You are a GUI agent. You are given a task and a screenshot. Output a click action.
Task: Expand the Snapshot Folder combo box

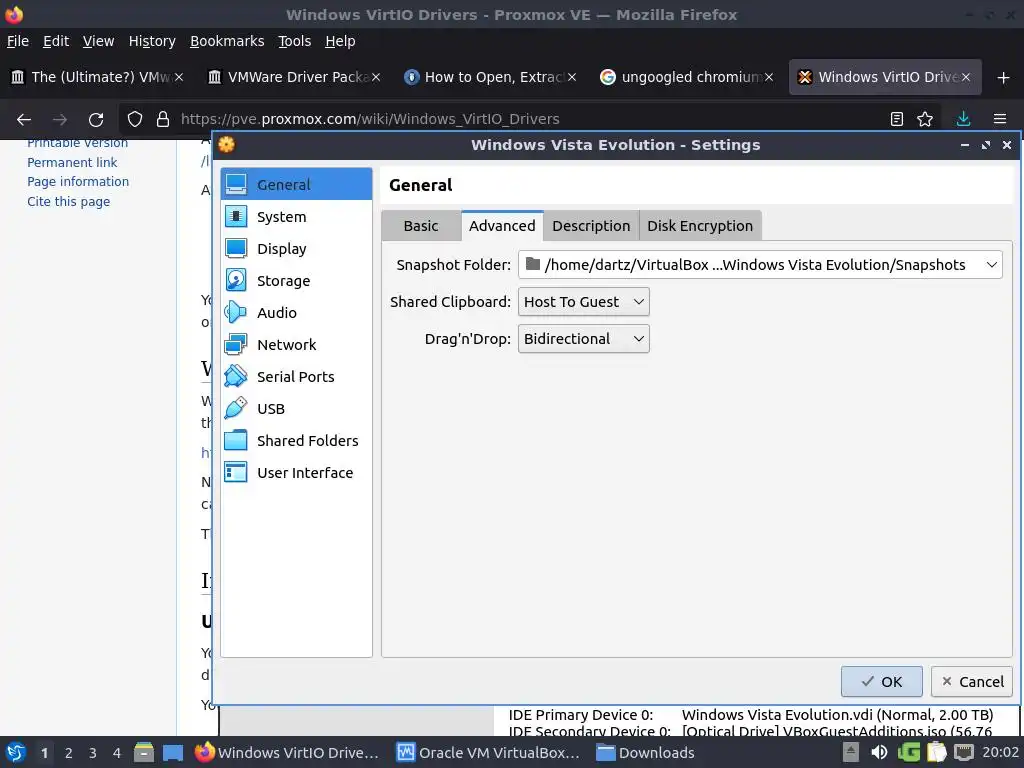pos(760,264)
